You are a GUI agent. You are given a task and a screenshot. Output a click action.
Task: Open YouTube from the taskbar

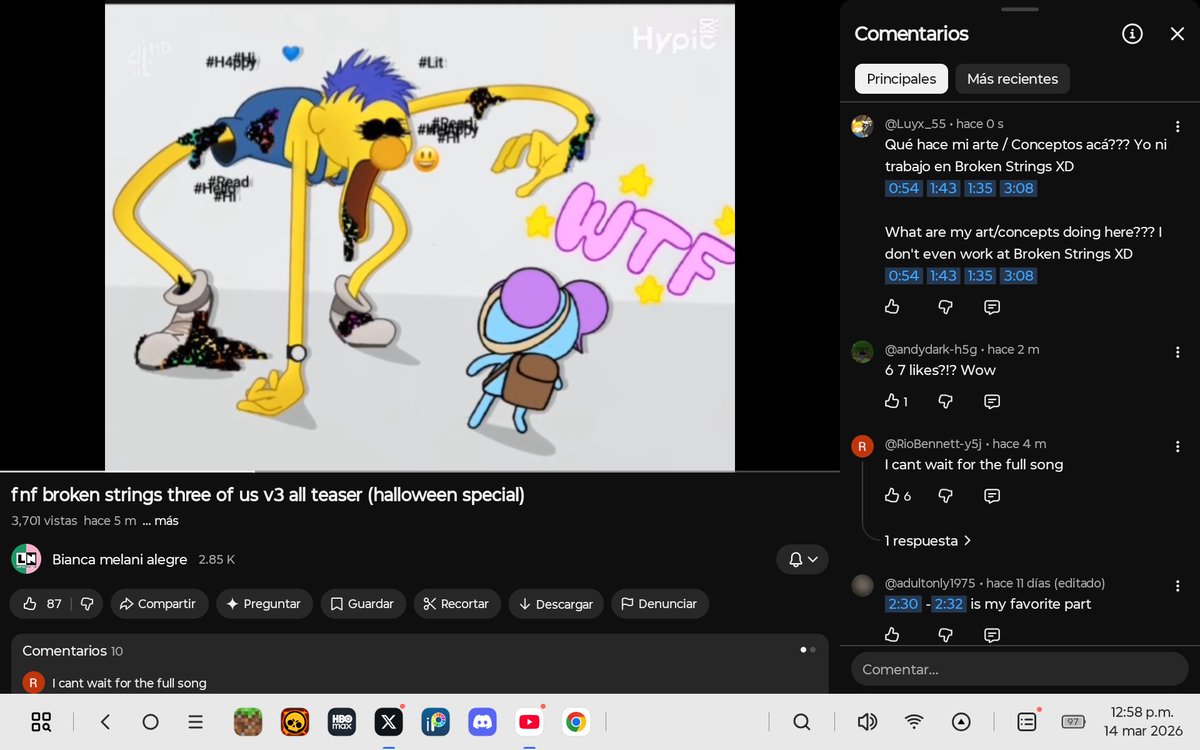529,722
